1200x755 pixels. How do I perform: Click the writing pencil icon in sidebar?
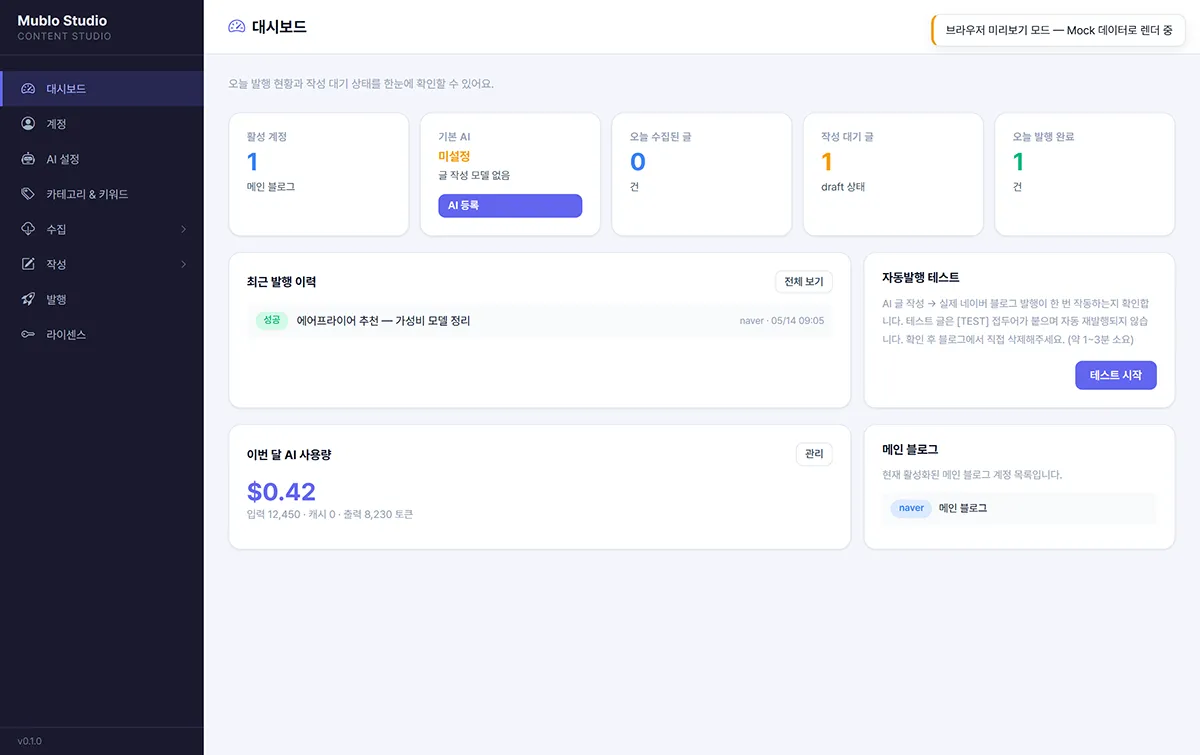click(28, 264)
